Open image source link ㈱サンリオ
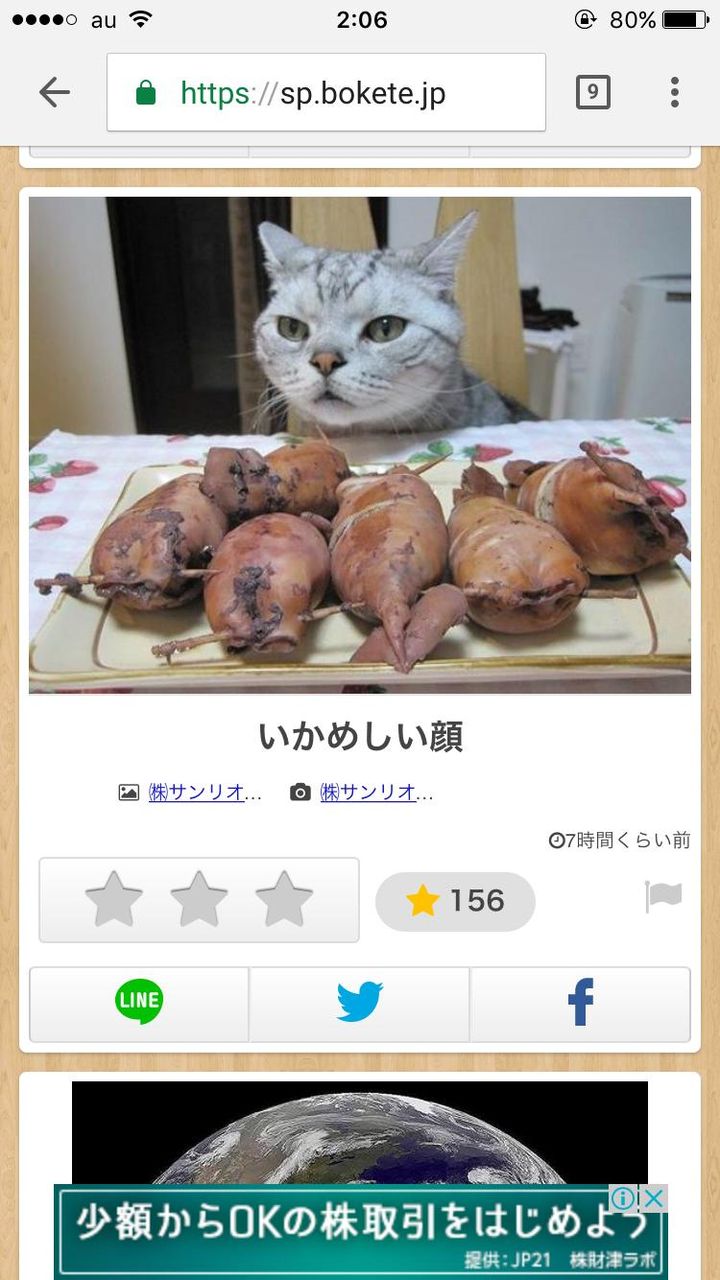 pyautogui.click(x=205, y=792)
